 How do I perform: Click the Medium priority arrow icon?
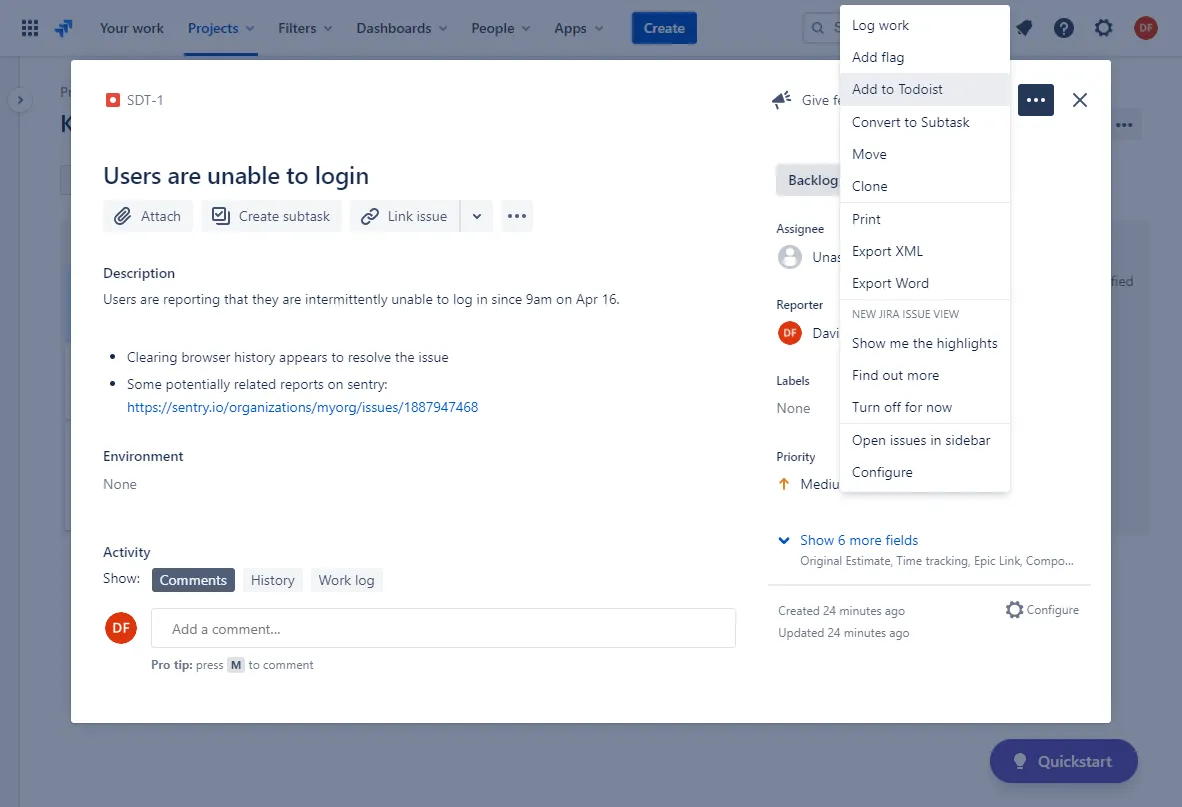784,484
